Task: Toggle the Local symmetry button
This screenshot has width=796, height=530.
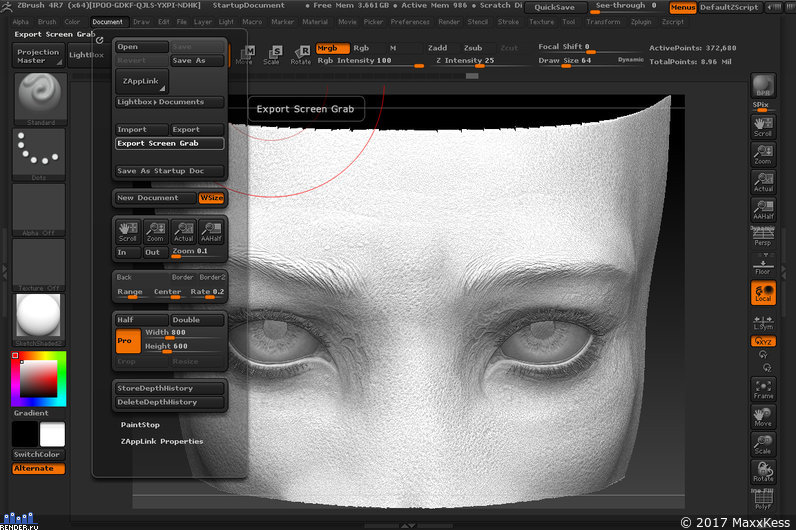Action: 763,293
